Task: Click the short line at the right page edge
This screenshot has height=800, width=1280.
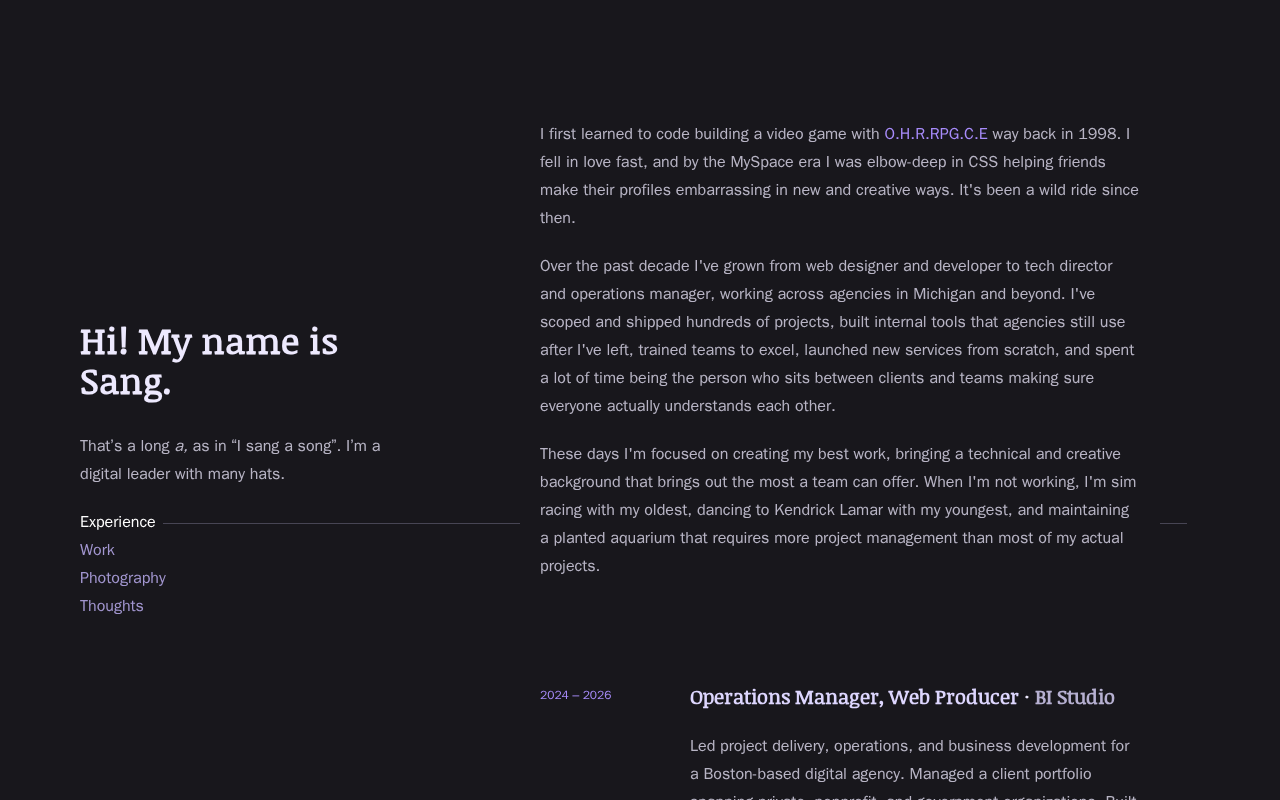Action: click(1173, 523)
